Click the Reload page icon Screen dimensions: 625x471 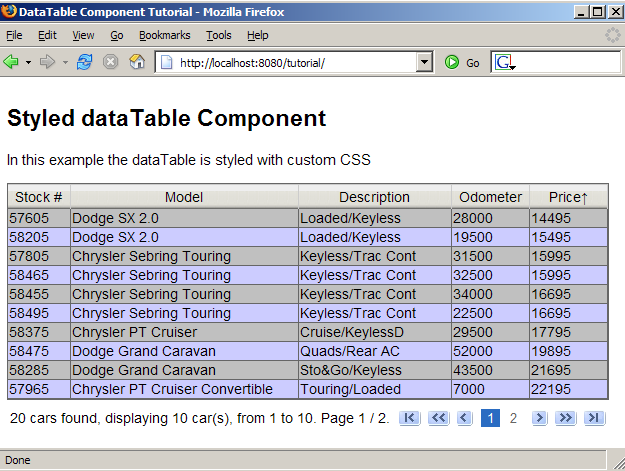coord(84,62)
